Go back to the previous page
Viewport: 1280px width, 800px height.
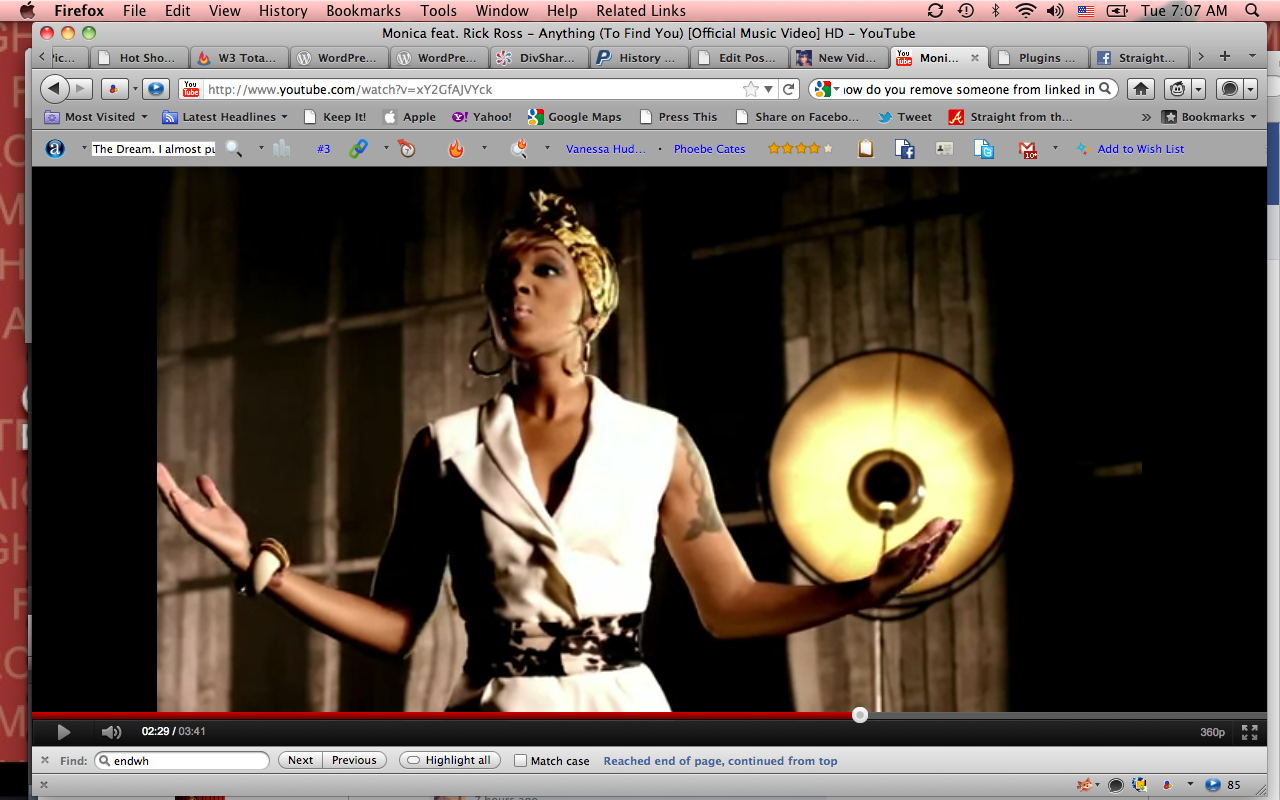click(55, 89)
